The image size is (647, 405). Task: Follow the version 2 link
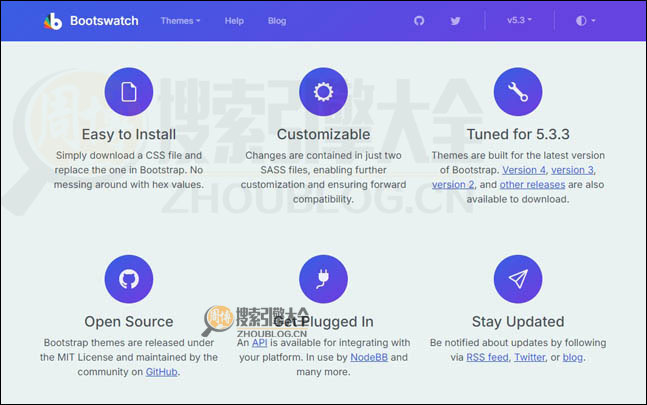[453, 184]
